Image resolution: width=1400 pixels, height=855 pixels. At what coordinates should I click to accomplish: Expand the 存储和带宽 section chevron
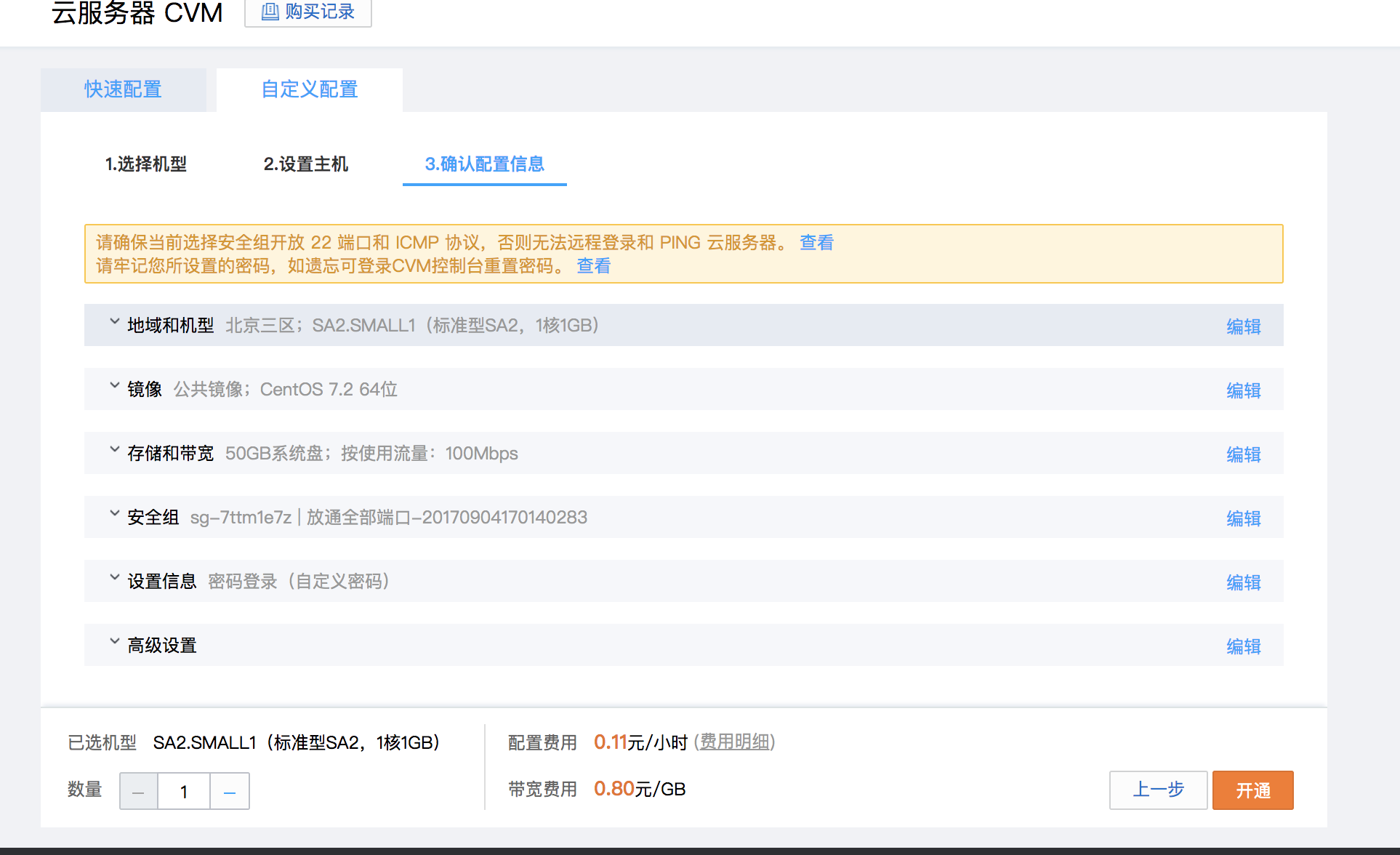(114, 449)
